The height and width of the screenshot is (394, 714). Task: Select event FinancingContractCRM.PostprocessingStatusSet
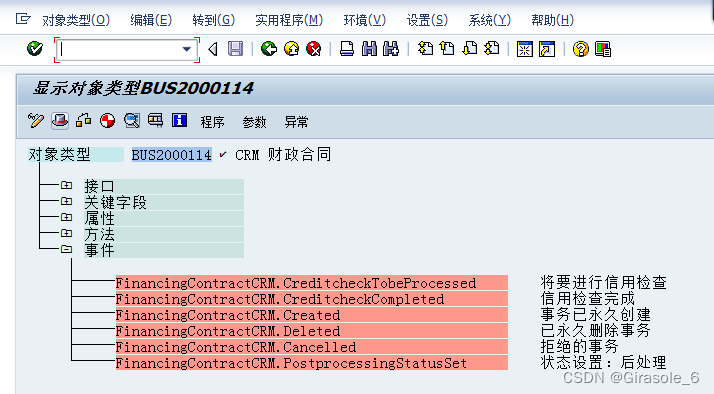click(311, 363)
